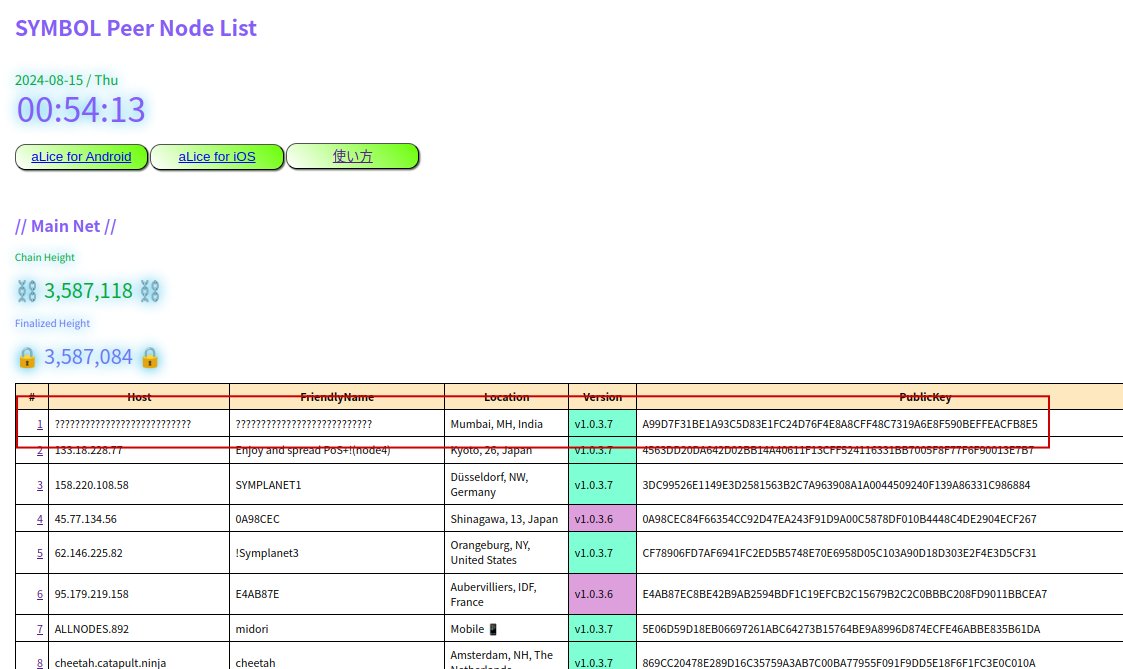
Task: Click the Finalized Height label
Action: 52,323
